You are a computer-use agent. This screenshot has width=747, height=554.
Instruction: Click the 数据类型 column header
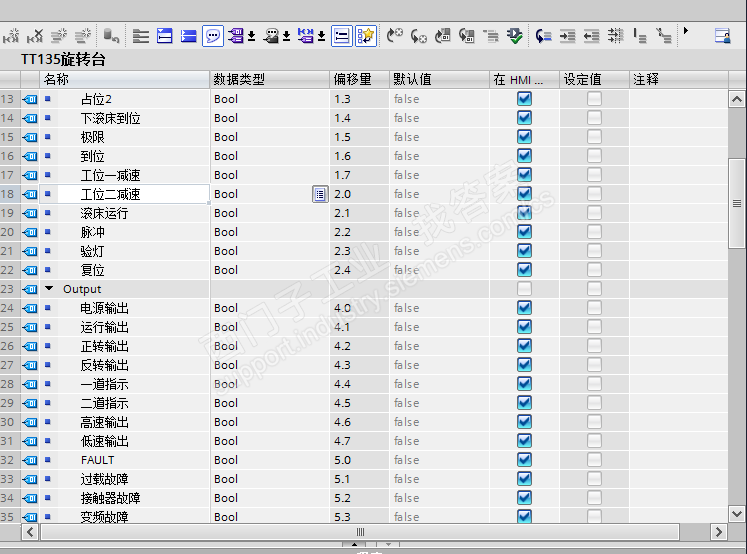coord(270,79)
